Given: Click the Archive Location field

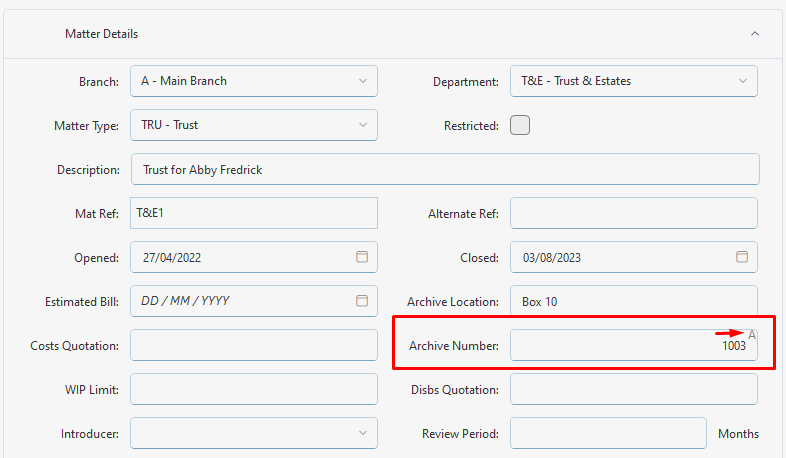Looking at the screenshot, I should click(634, 301).
